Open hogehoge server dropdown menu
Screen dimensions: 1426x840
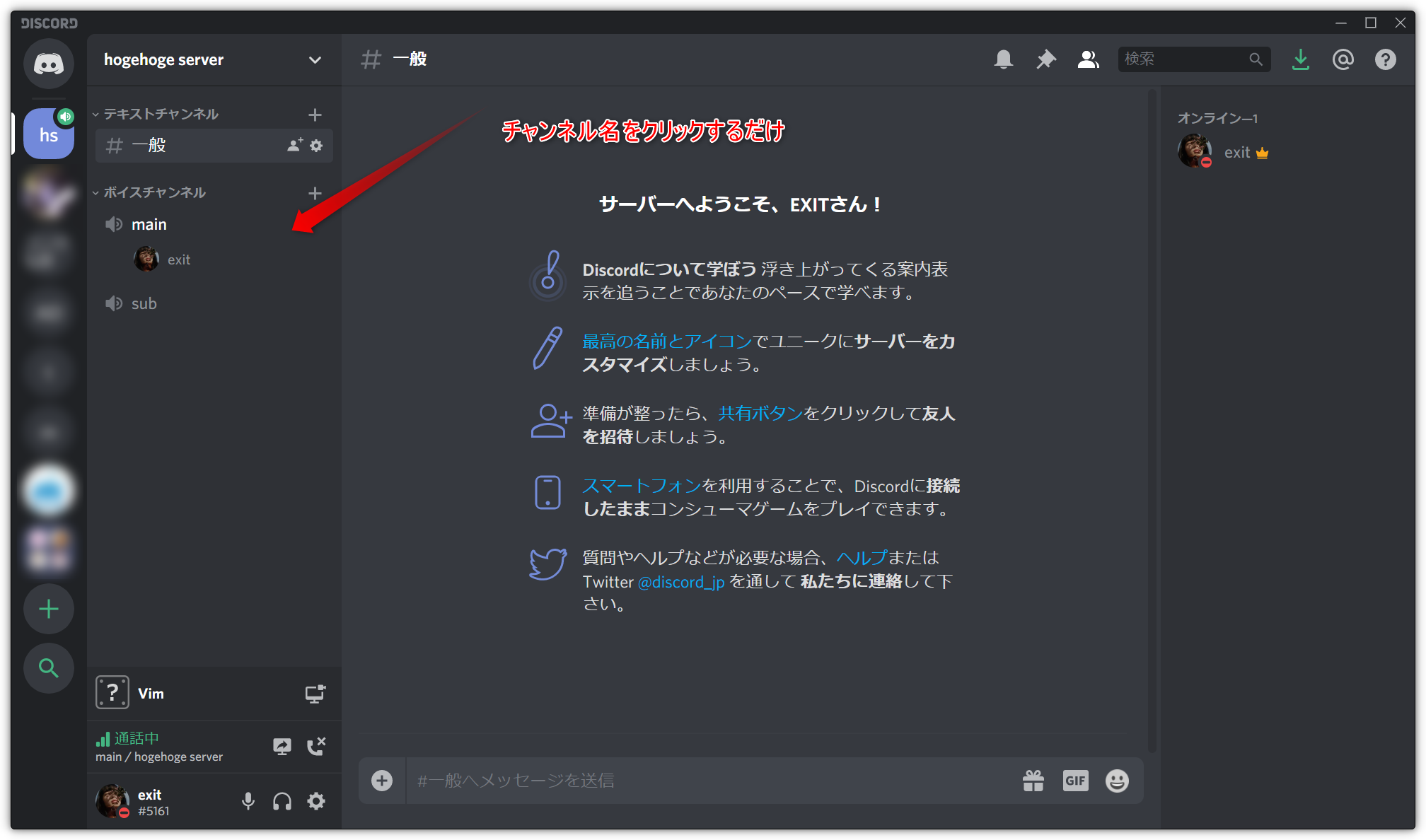[x=214, y=60]
